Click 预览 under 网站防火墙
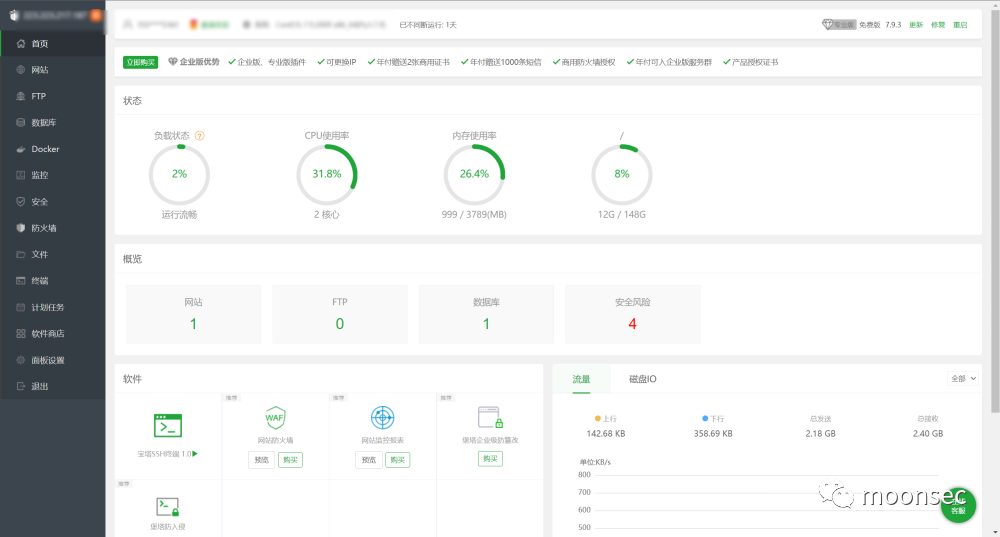This screenshot has width=1000, height=537. click(x=261, y=460)
